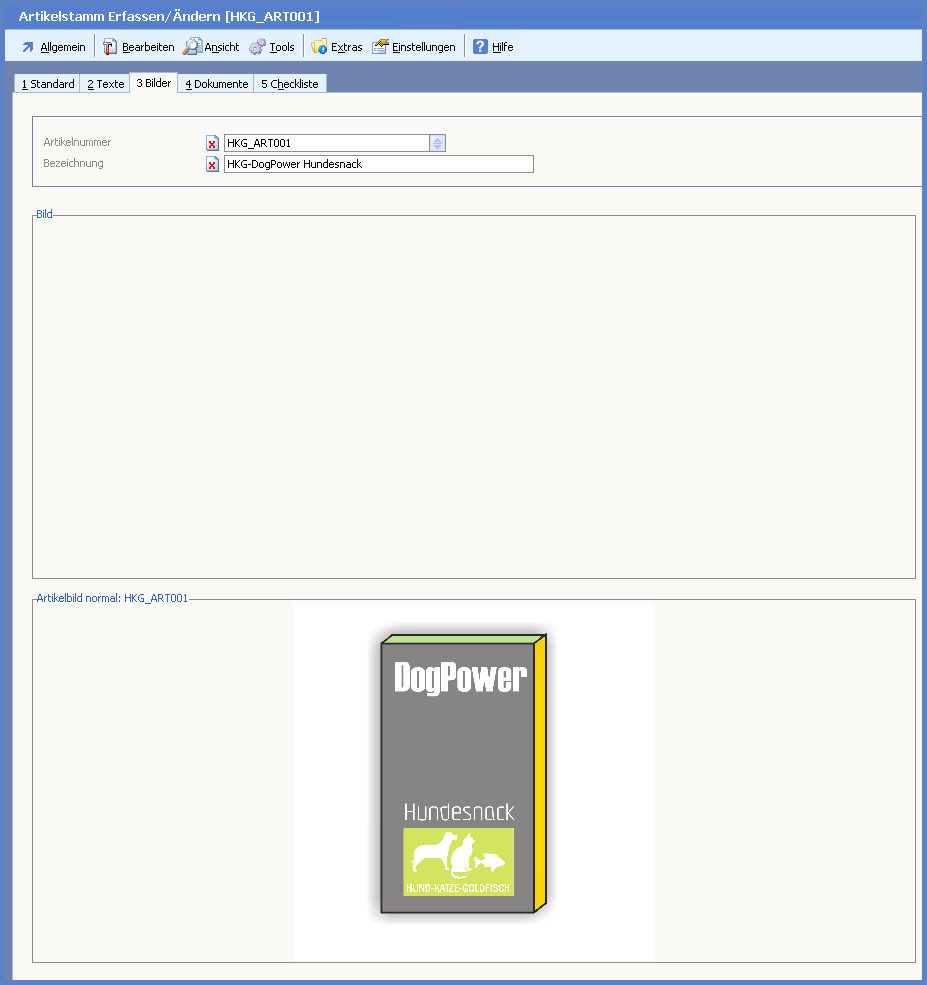927x985 pixels.
Task: Open Hilfe with the question mark icon
Action: pos(480,47)
